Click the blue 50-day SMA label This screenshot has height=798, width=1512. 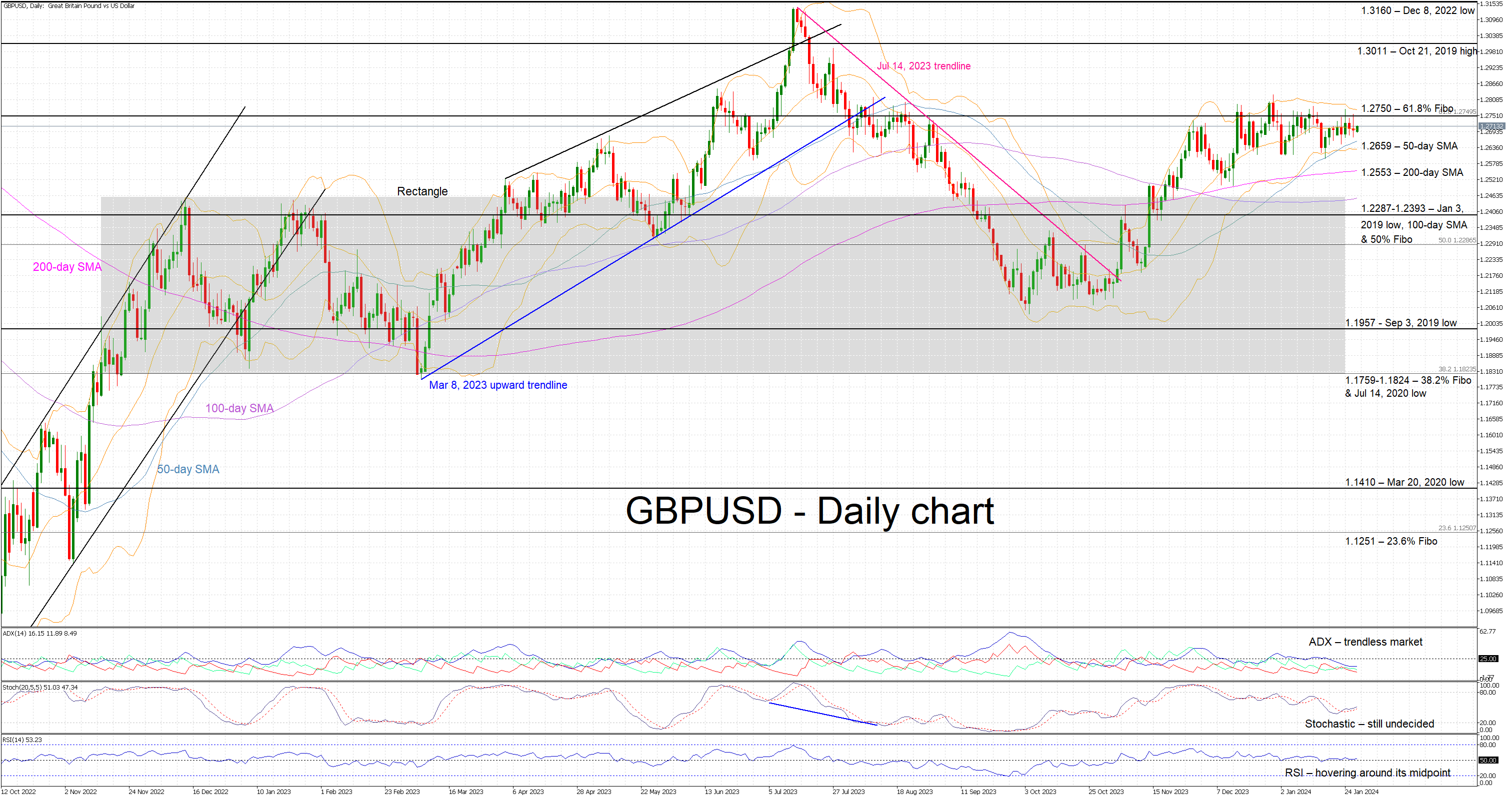tap(188, 469)
